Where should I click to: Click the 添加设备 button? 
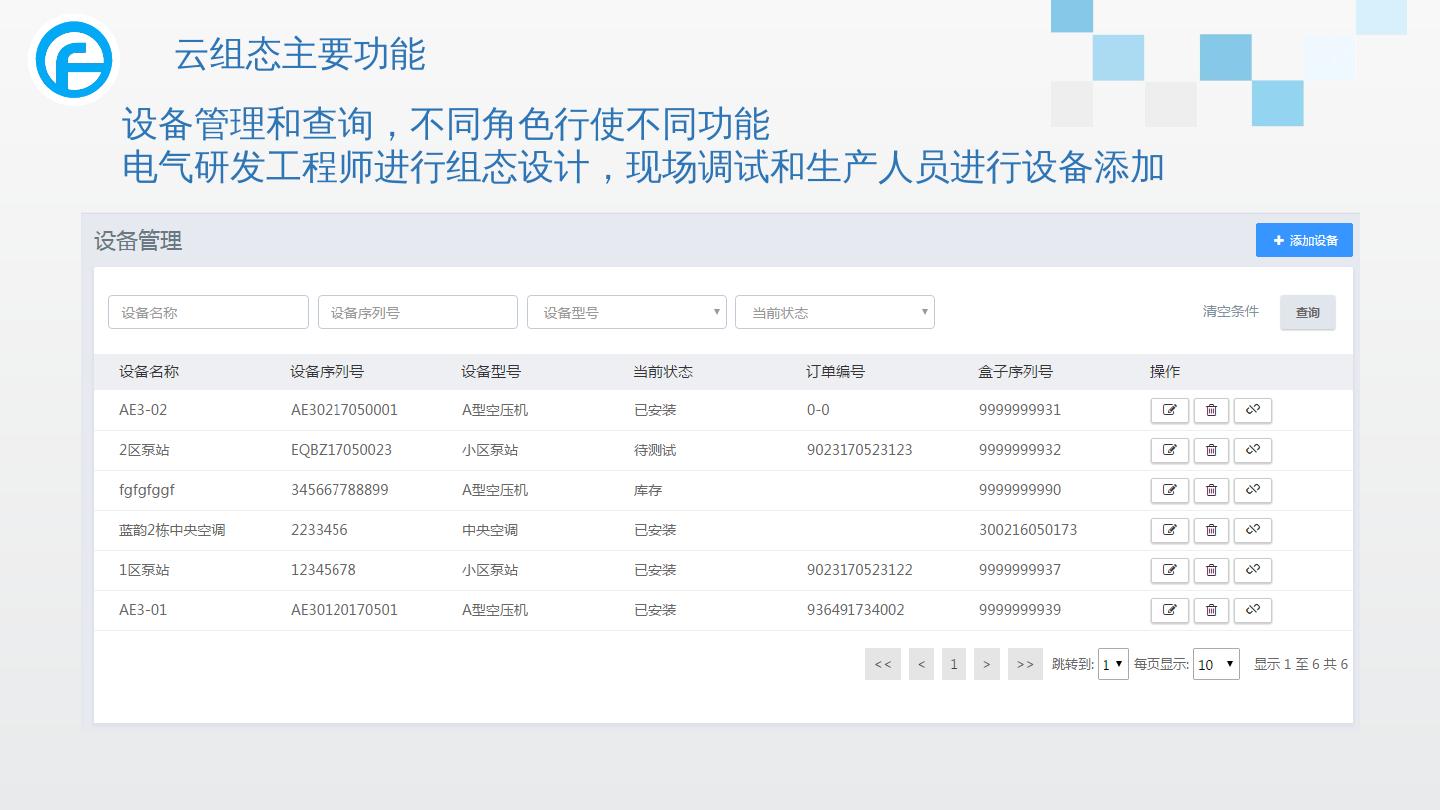1304,240
